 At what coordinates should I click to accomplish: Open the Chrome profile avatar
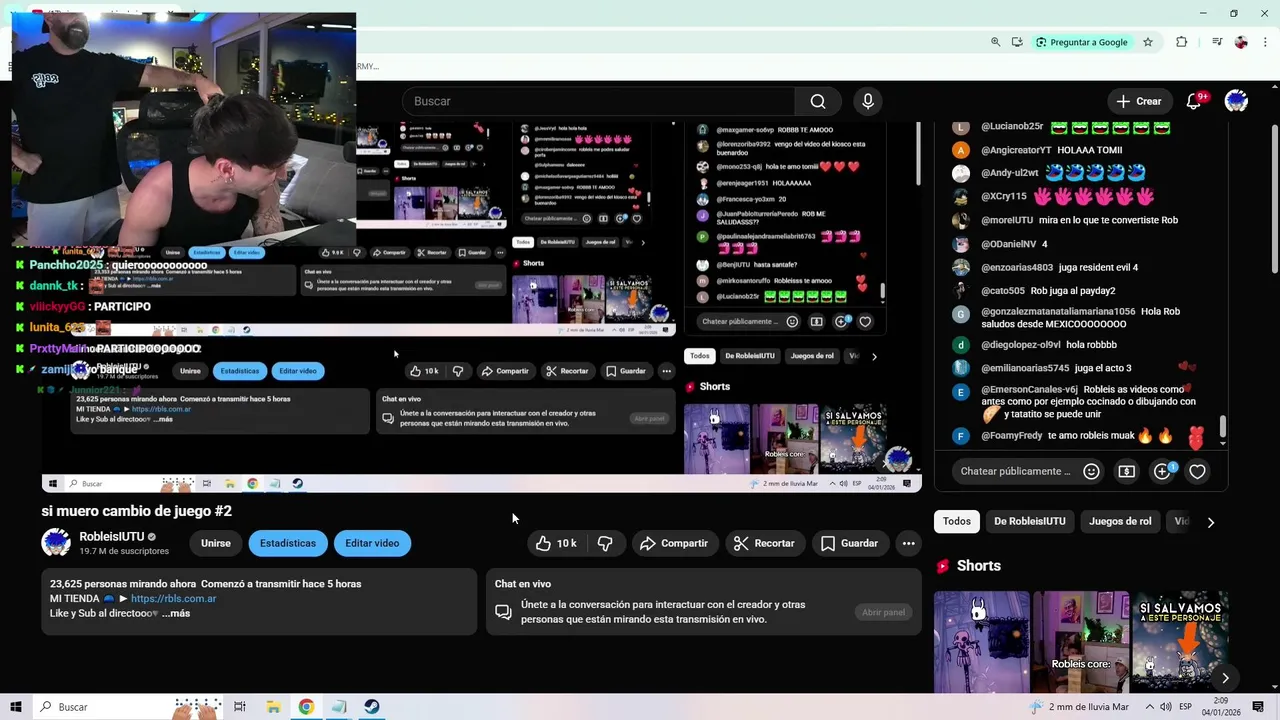tap(1241, 42)
